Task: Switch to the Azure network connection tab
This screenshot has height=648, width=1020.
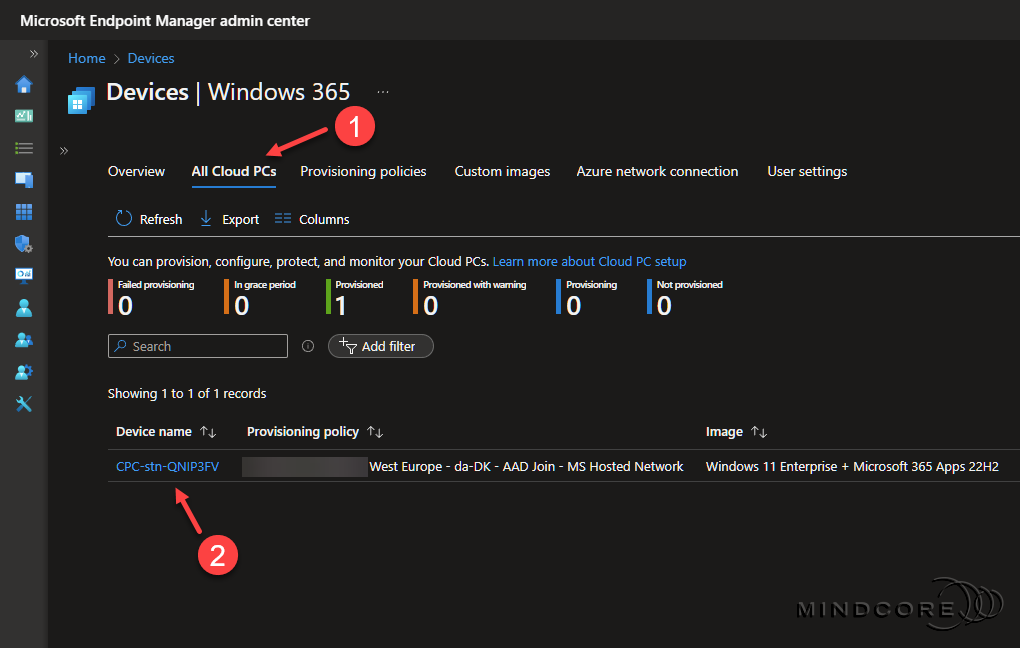Action: pos(657,172)
